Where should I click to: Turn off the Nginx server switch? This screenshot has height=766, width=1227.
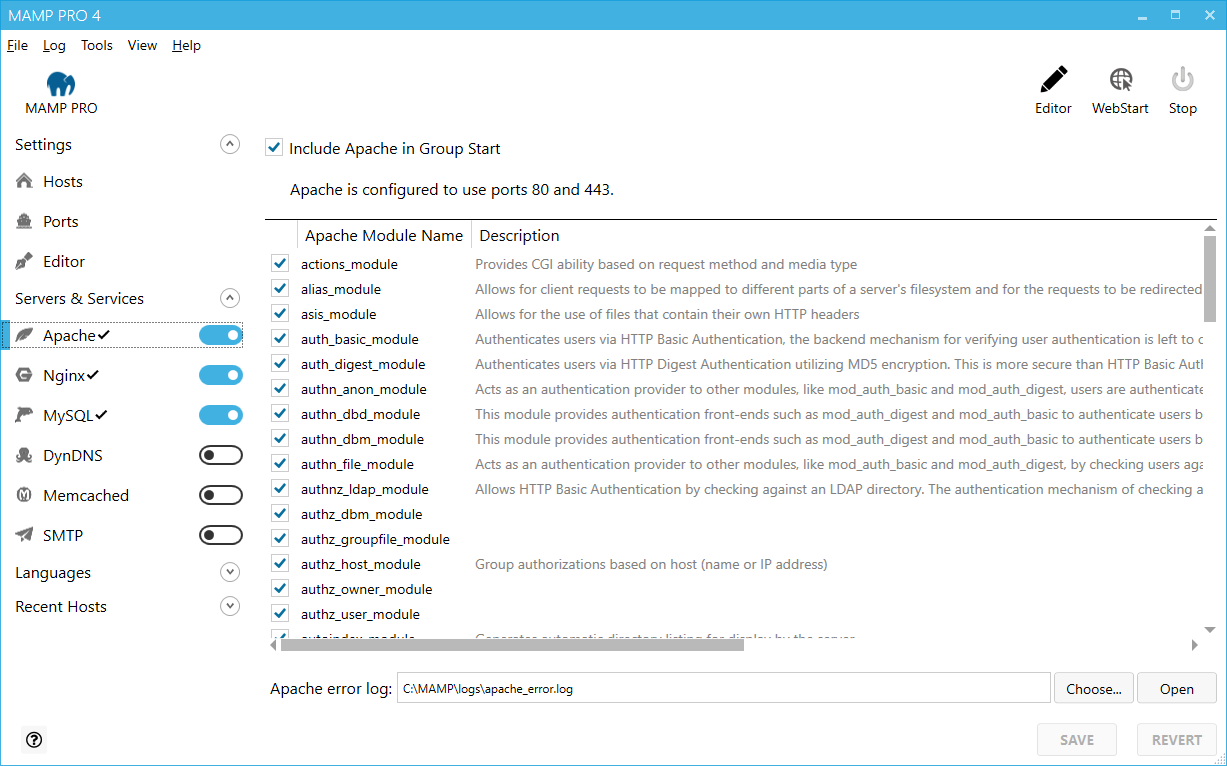(x=221, y=375)
